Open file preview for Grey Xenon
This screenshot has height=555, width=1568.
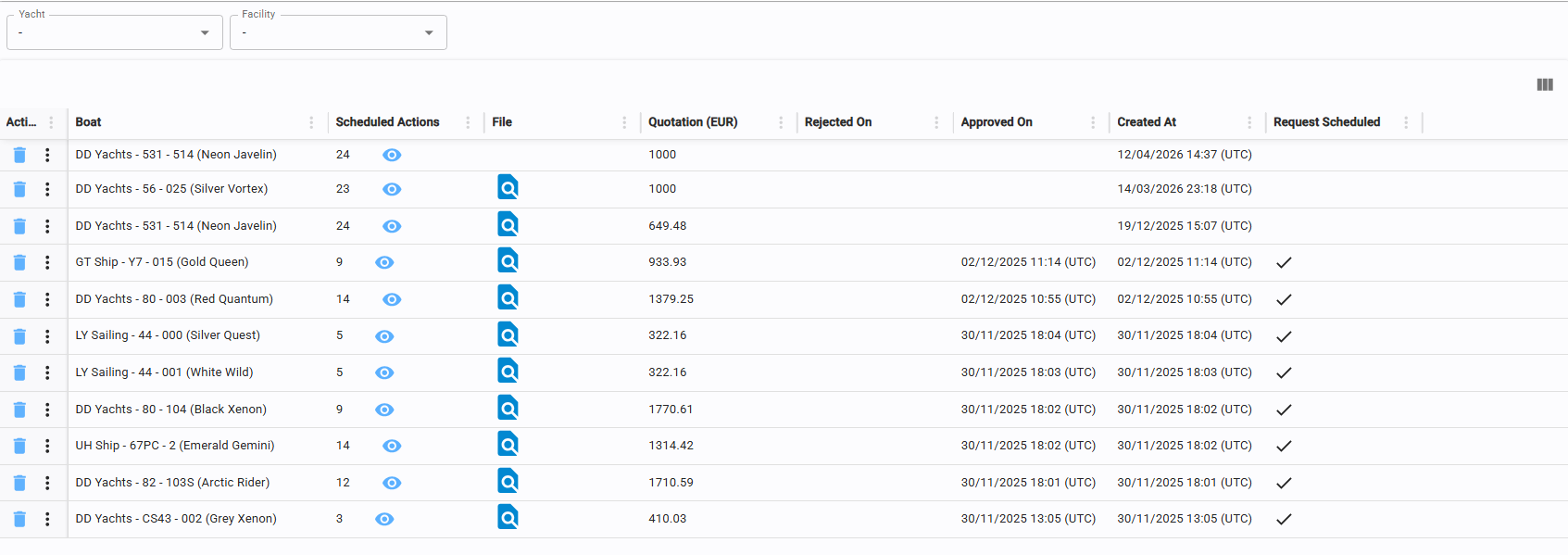coord(508,518)
